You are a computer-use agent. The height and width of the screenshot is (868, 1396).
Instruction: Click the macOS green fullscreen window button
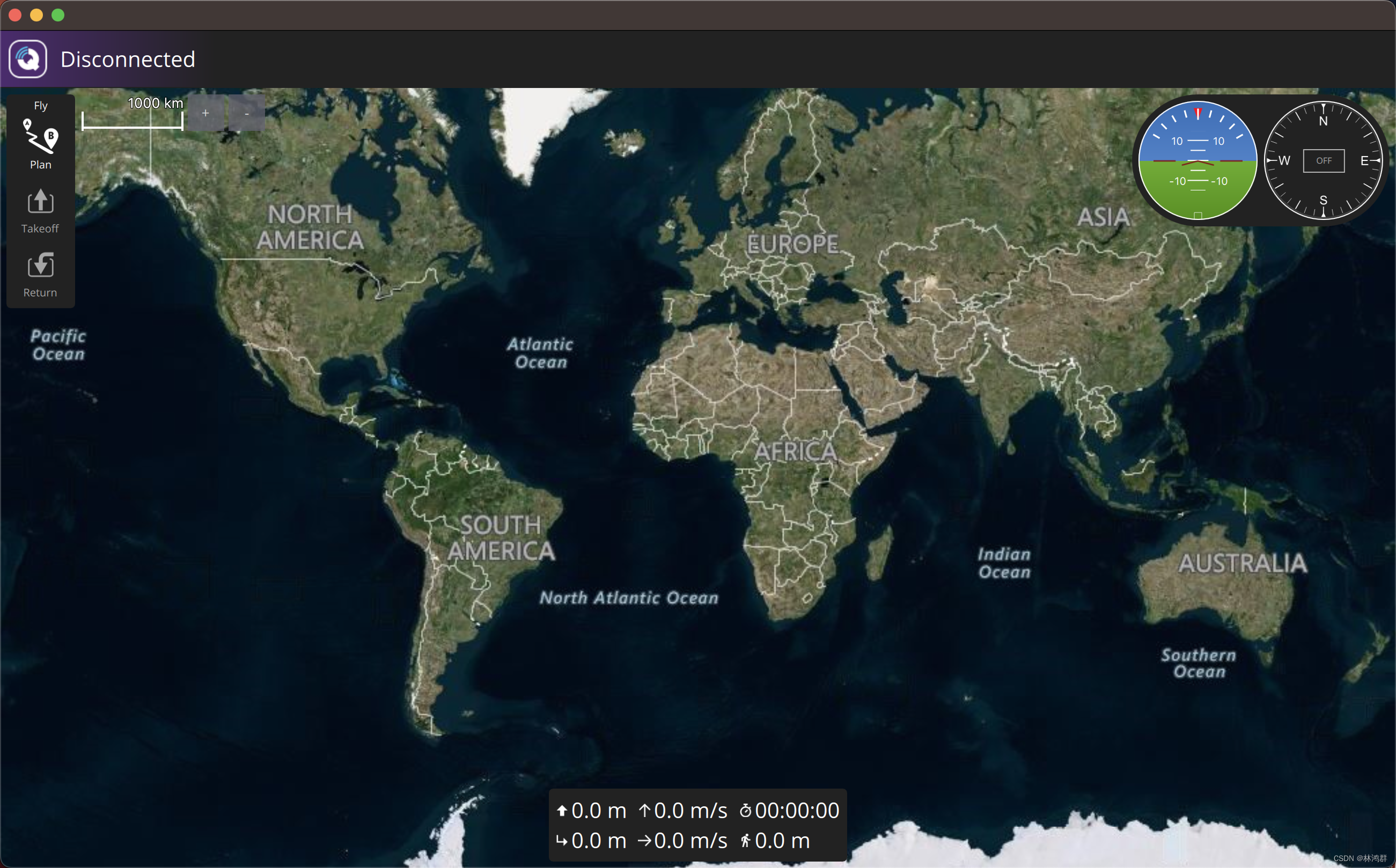(58, 15)
